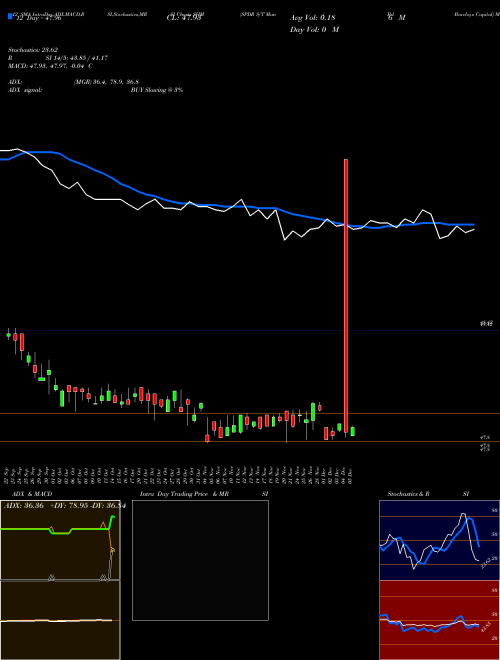The image size is (500, 660).
Task: Click the 'Avg Vol: 0.18' value
Action: tap(313, 18)
